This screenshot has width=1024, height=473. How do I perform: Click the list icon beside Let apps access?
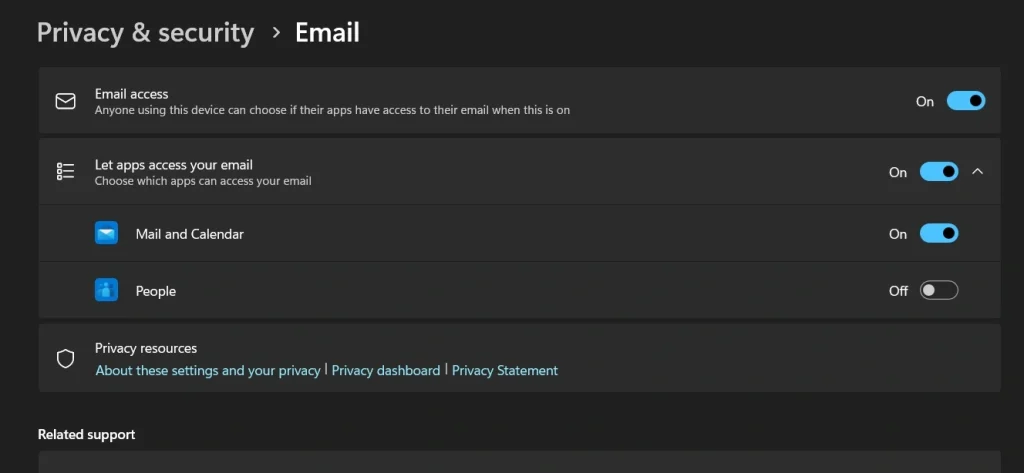point(66,172)
